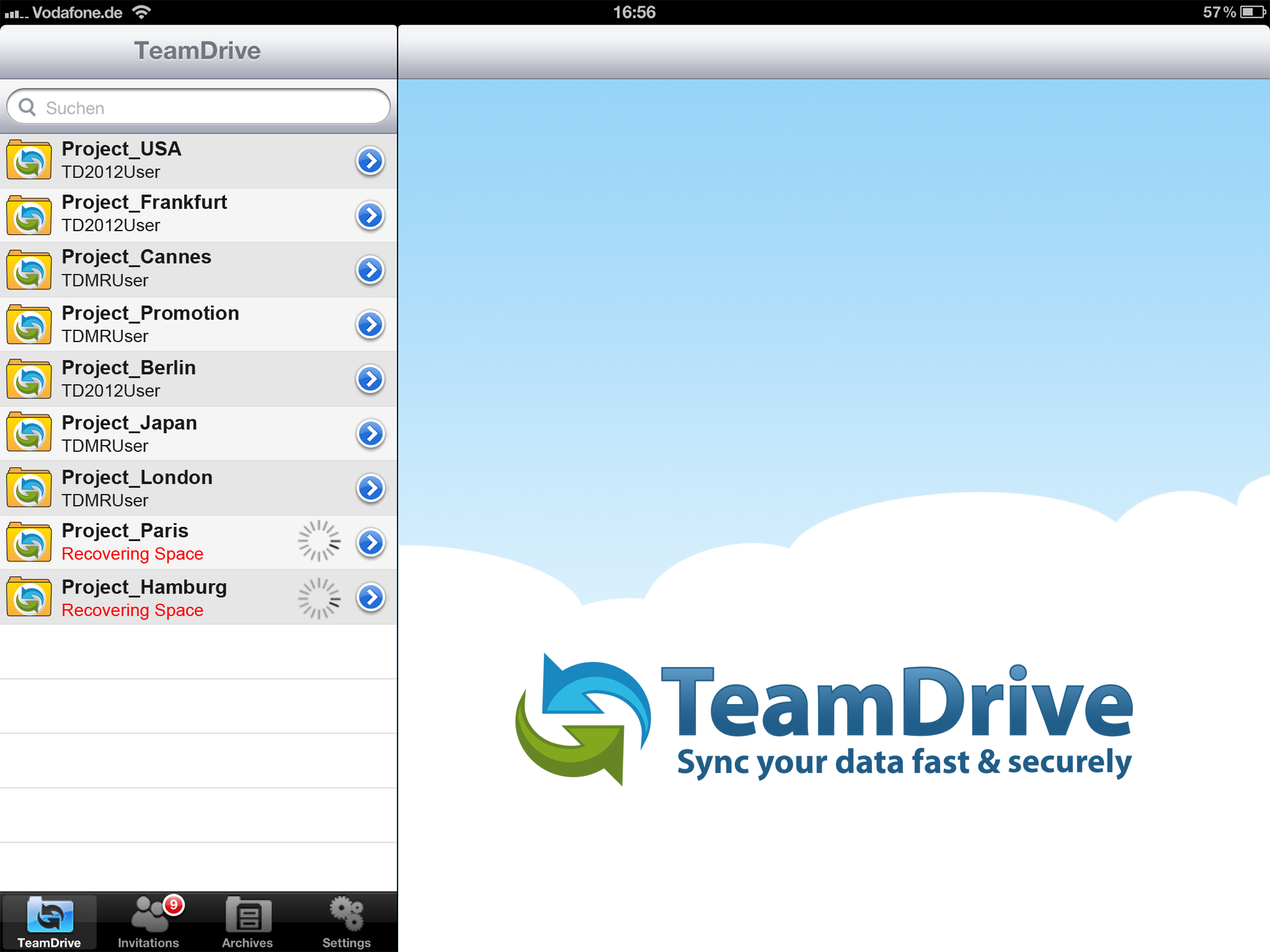Image resolution: width=1270 pixels, height=952 pixels.
Task: Open the Project_Frankfurt folder icon
Action: click(29, 215)
